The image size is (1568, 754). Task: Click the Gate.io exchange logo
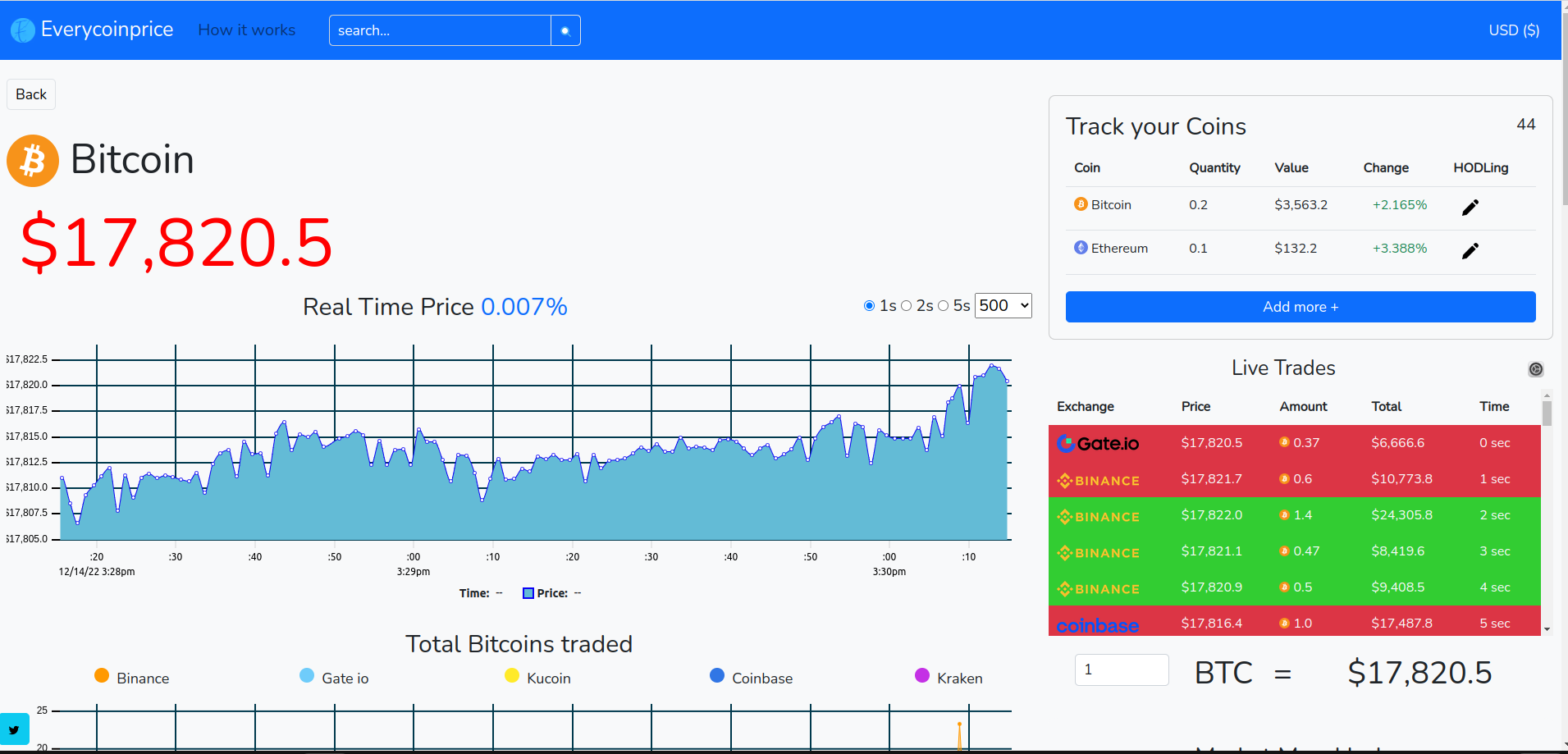1098,443
